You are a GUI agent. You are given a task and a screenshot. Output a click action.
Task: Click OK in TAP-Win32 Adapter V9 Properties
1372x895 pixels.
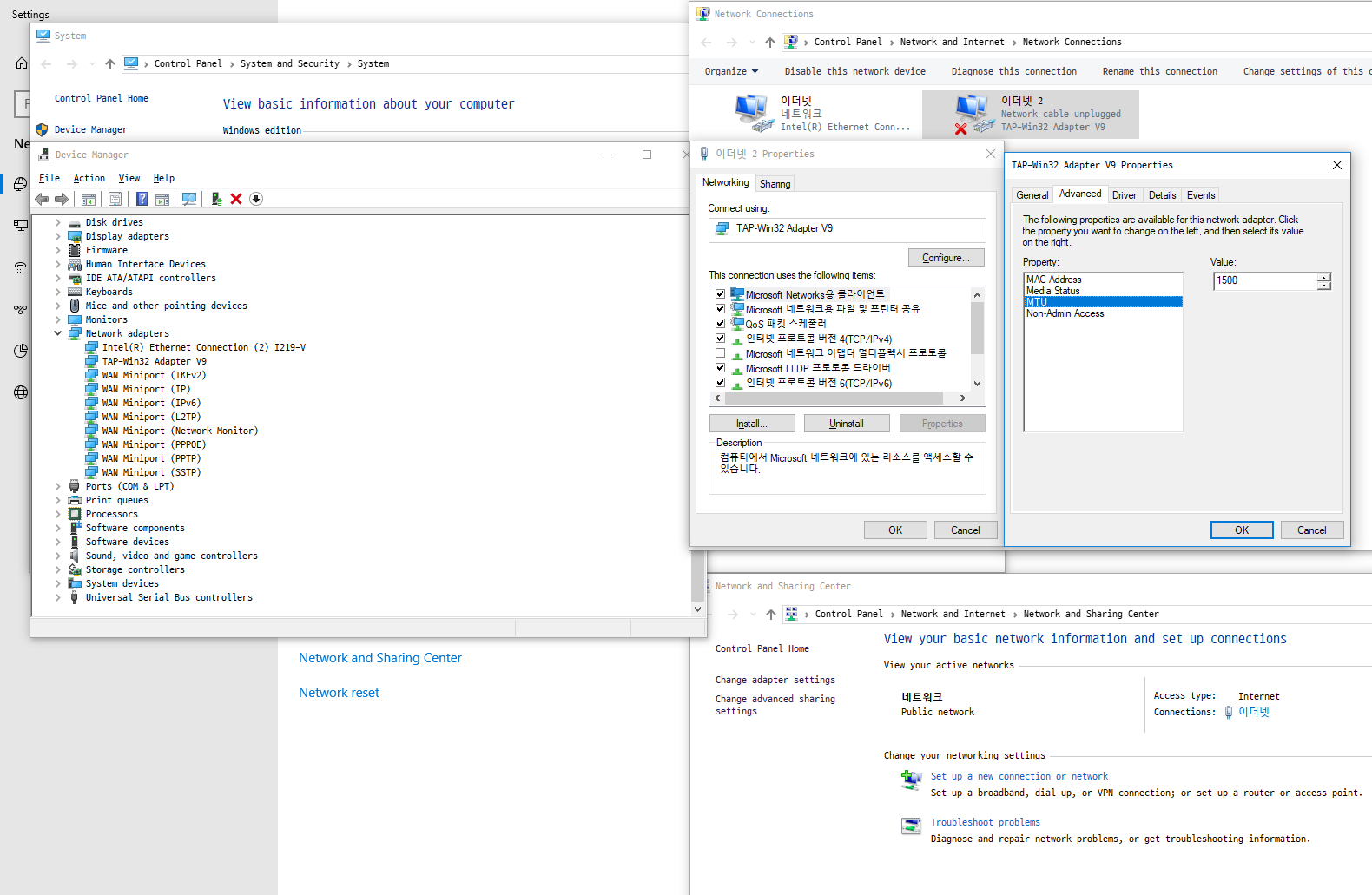(x=1242, y=530)
